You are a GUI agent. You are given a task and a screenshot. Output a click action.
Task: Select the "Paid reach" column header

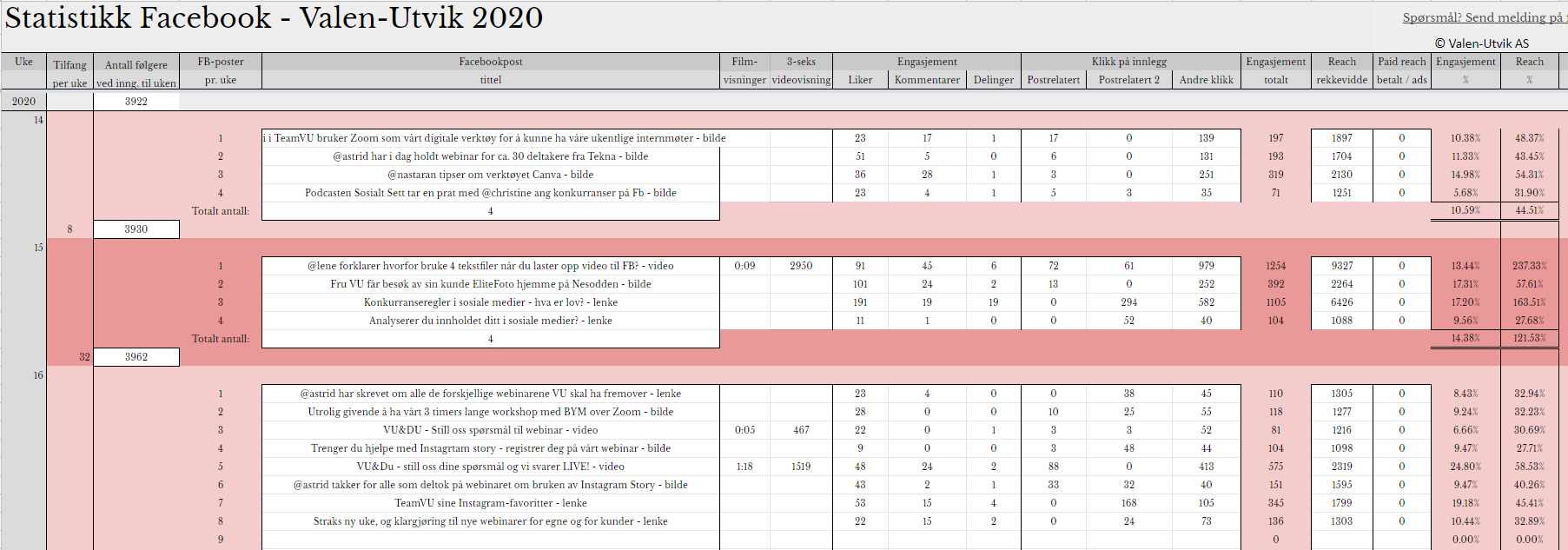pos(1401,62)
